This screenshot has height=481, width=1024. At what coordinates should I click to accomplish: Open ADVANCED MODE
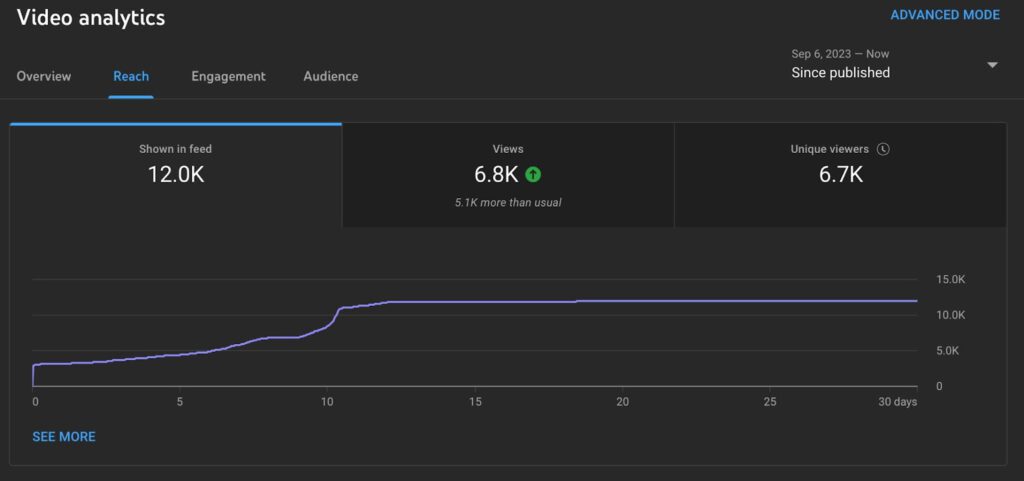(944, 15)
